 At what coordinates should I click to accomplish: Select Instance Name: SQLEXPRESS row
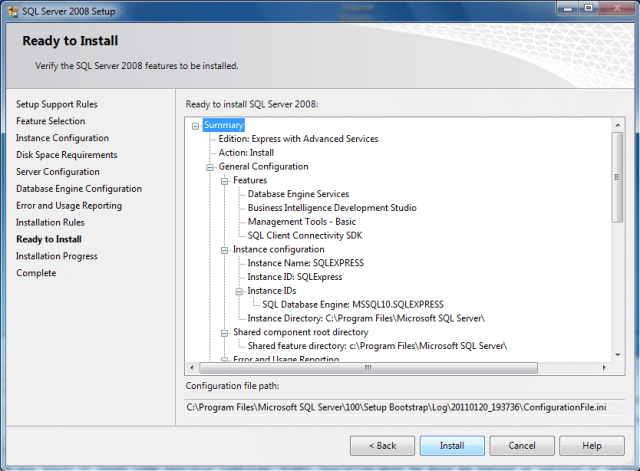tap(306, 263)
